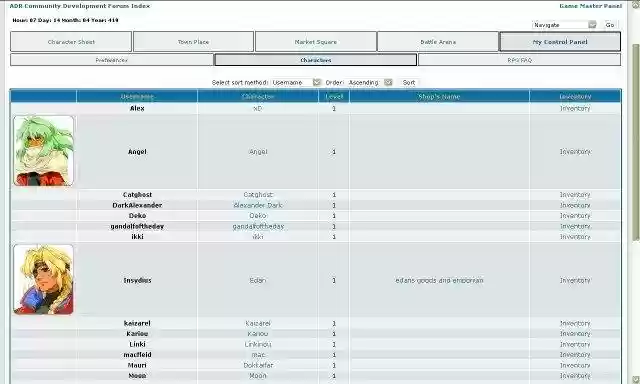This screenshot has width=640, height=384.
Task: Click Insydius's blonde avatar image
Action: [x=43, y=280]
